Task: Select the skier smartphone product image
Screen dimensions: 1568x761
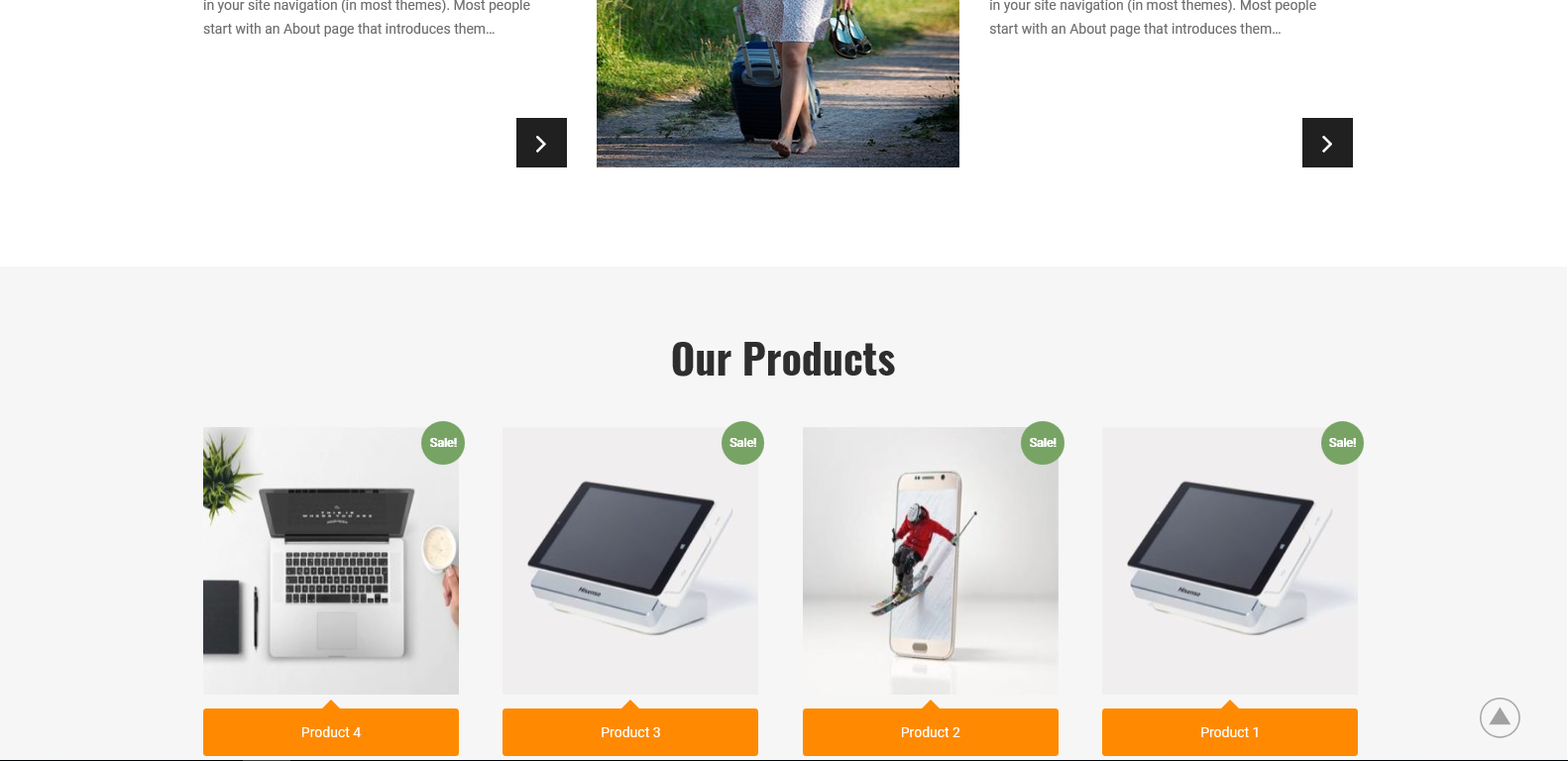Action: point(931,561)
